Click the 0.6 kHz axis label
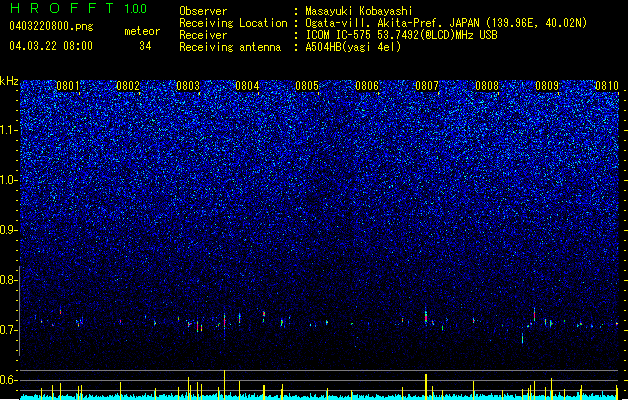Screen dimensions: 629x400 pos(9,380)
